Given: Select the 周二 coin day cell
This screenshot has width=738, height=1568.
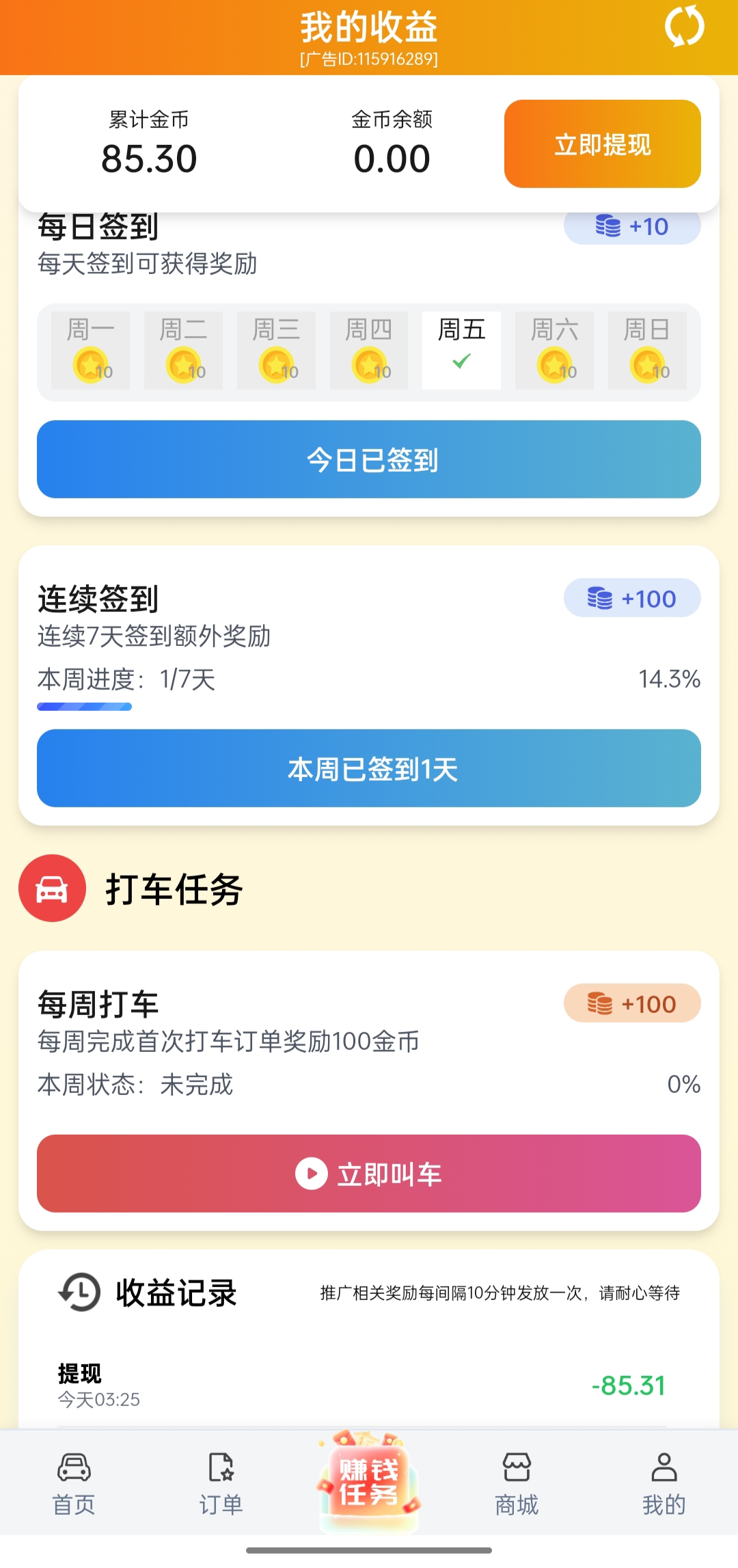Looking at the screenshot, I should click(183, 351).
